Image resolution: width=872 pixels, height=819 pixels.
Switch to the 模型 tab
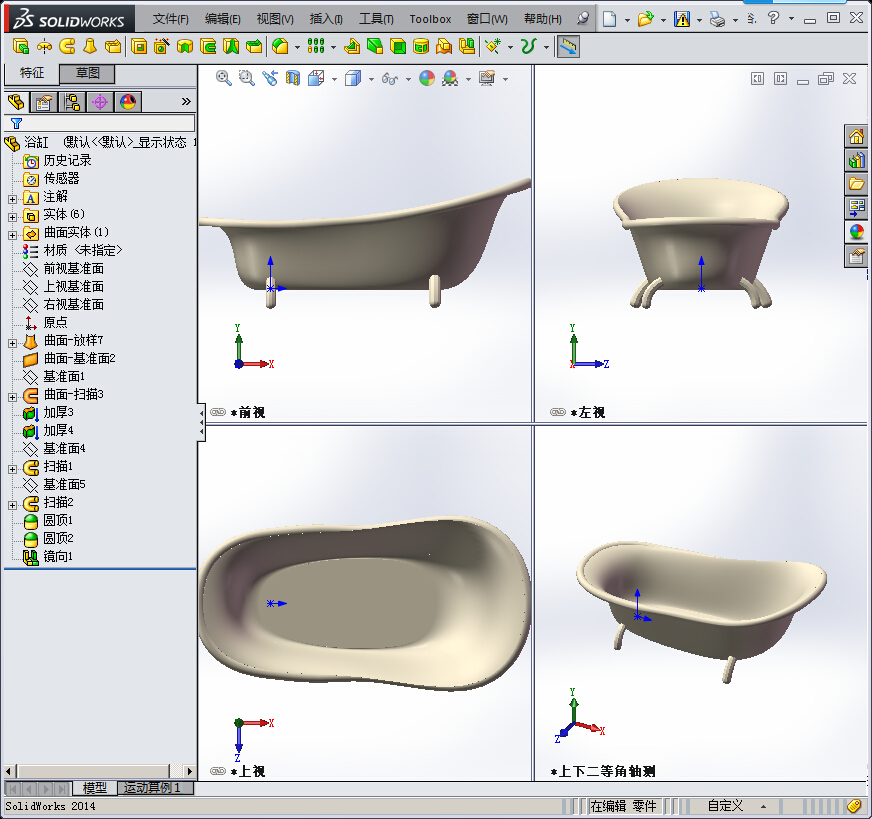[95, 788]
